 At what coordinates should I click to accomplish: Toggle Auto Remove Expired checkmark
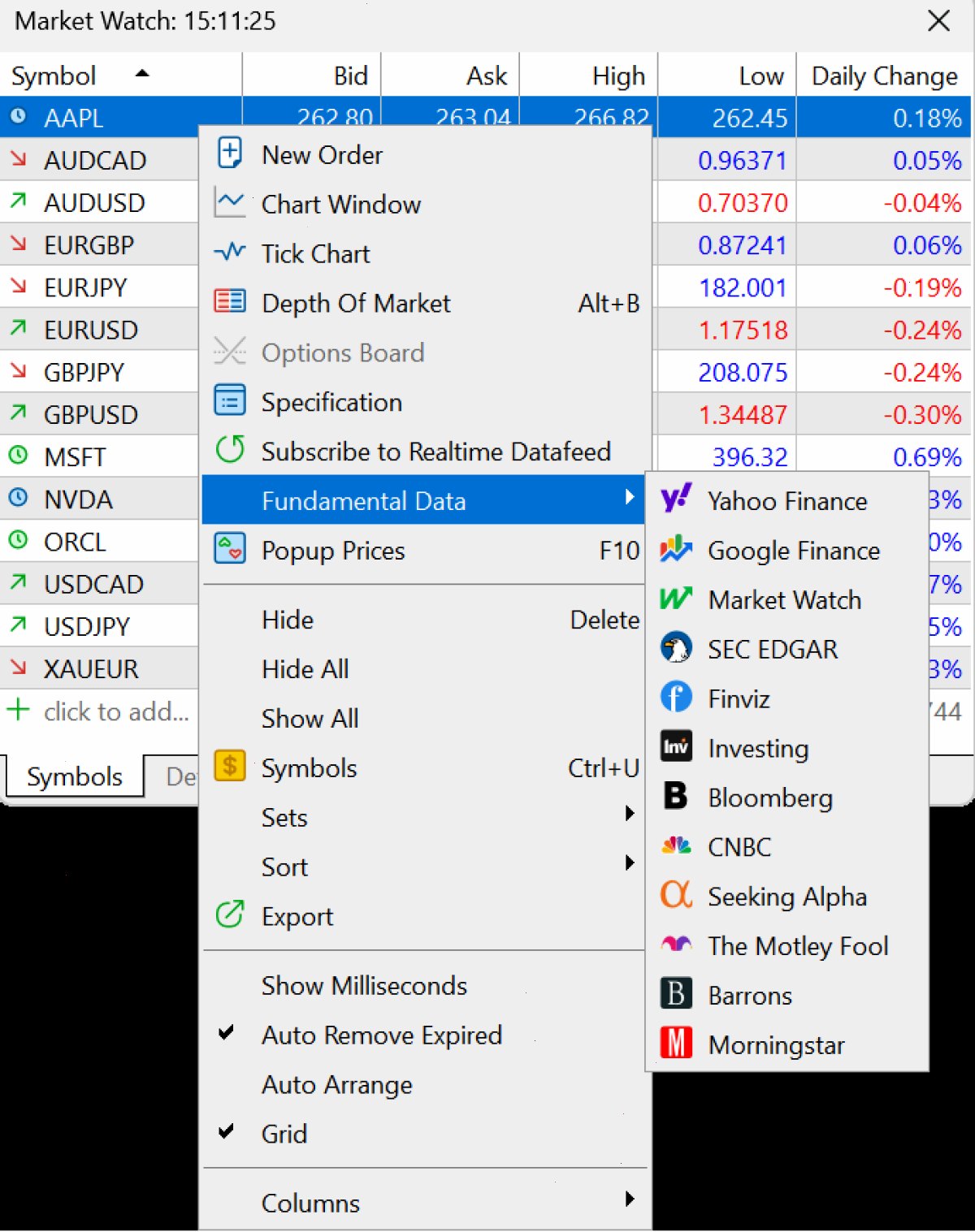pyautogui.click(x=227, y=1034)
